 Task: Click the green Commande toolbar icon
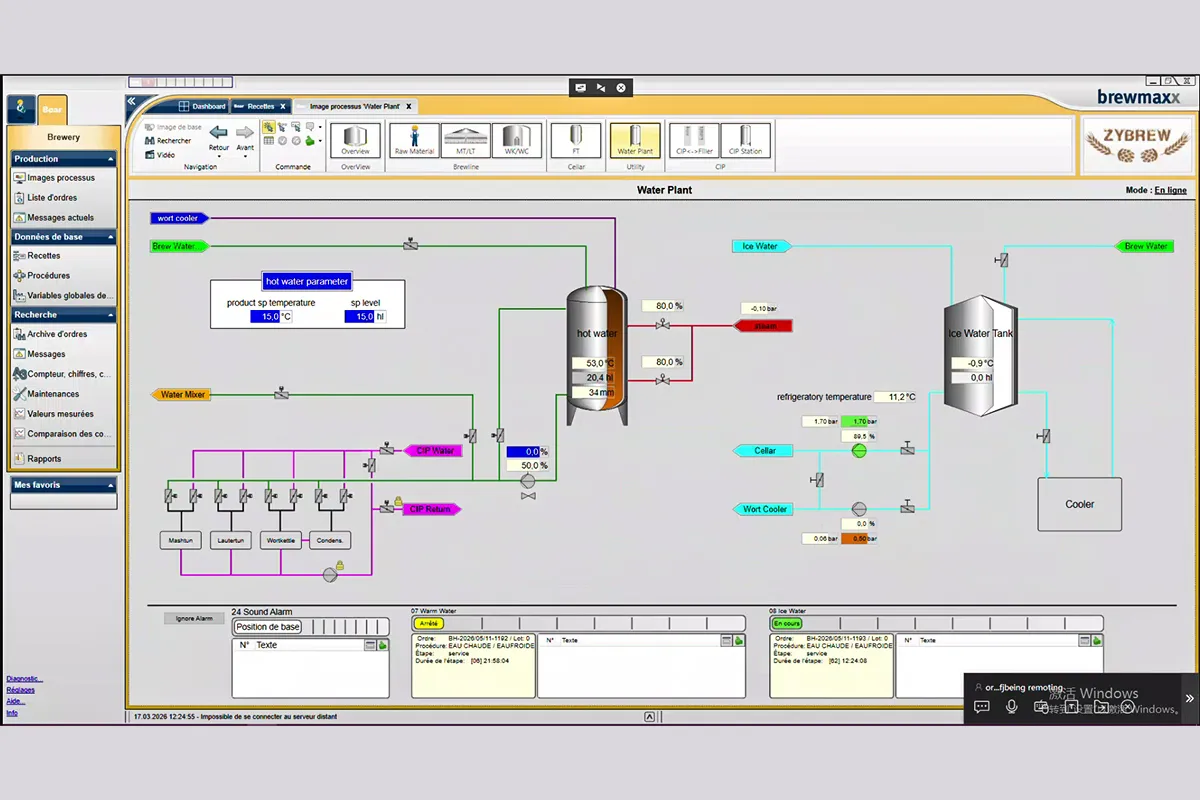[310, 141]
